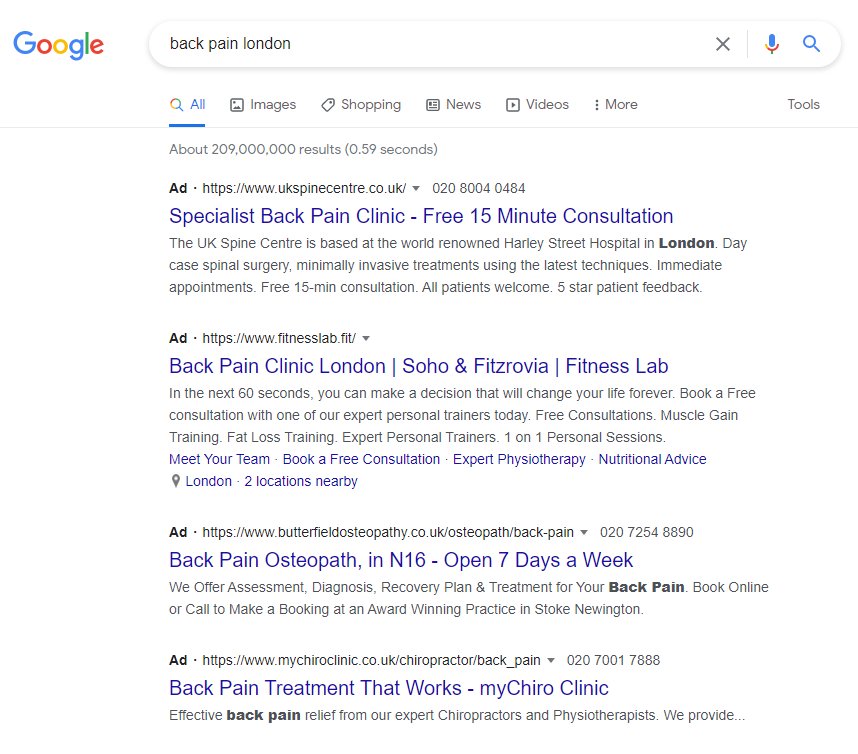Click the News tab newspaper icon
The image size is (858, 754).
[433, 105]
